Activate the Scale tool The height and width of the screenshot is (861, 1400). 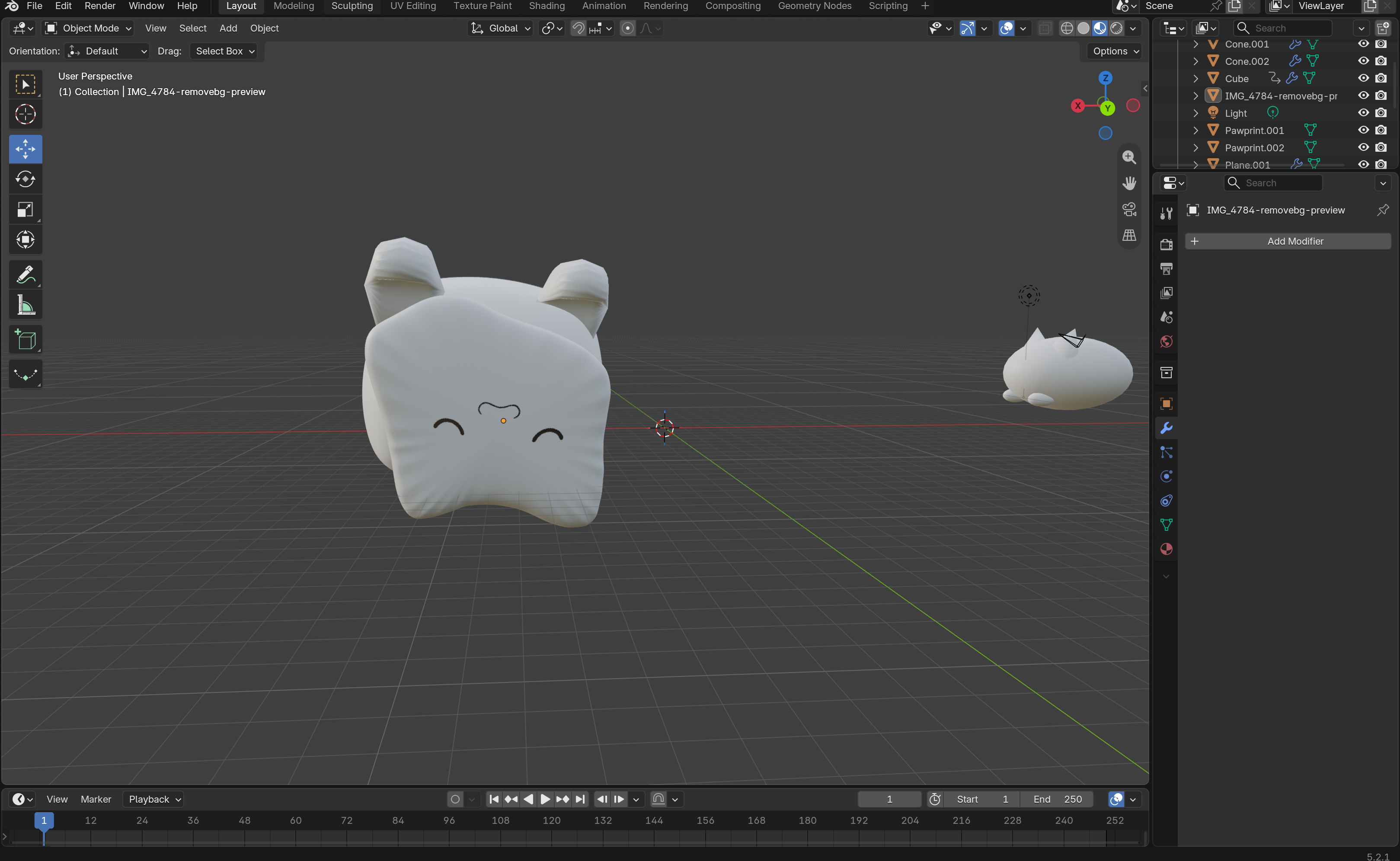click(x=25, y=210)
